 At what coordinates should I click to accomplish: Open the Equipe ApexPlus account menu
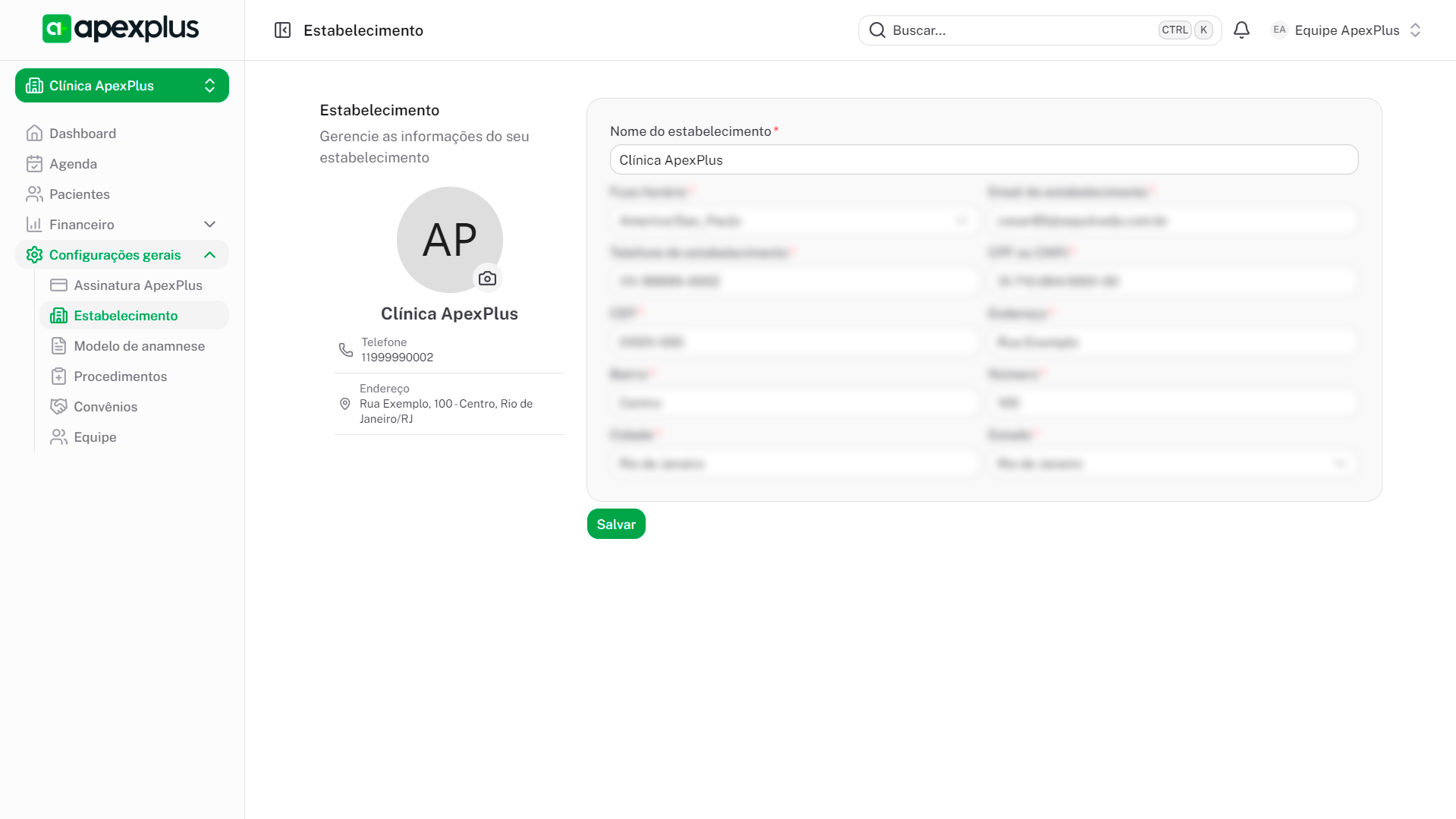pos(1346,30)
